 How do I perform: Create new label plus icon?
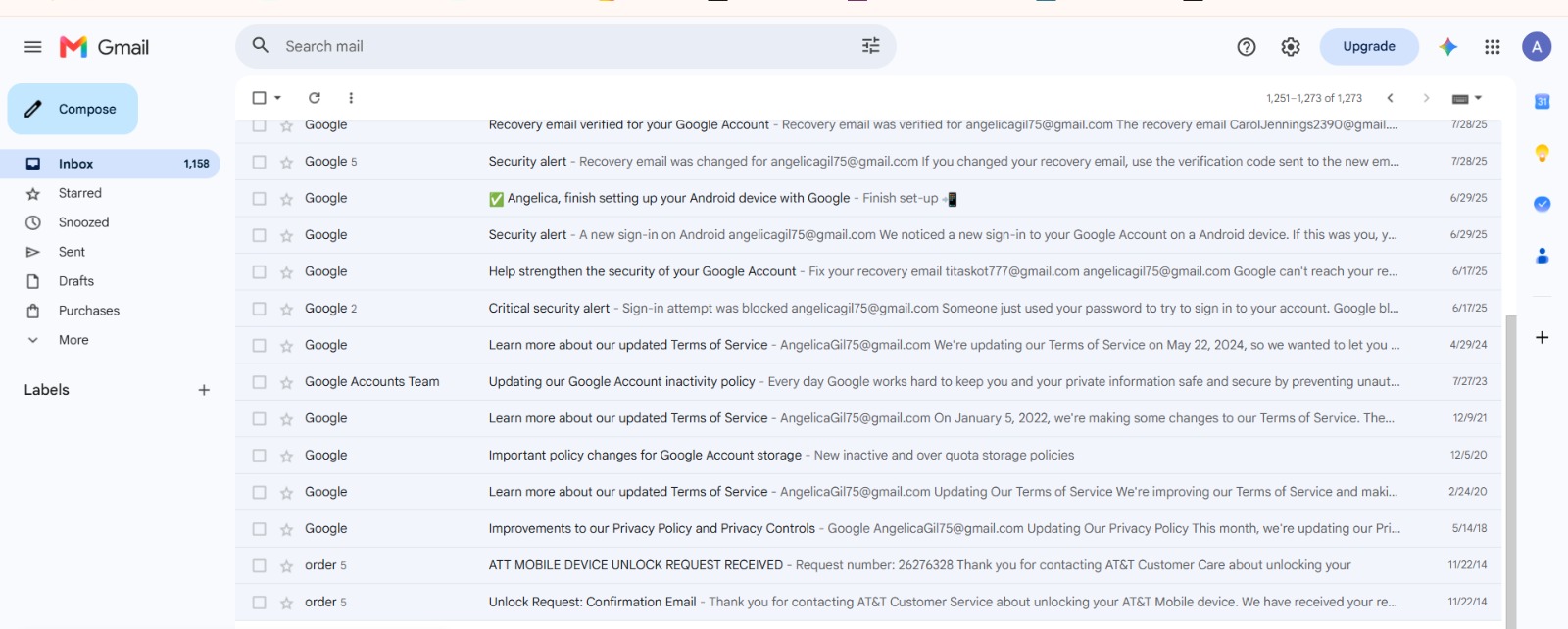coord(204,390)
